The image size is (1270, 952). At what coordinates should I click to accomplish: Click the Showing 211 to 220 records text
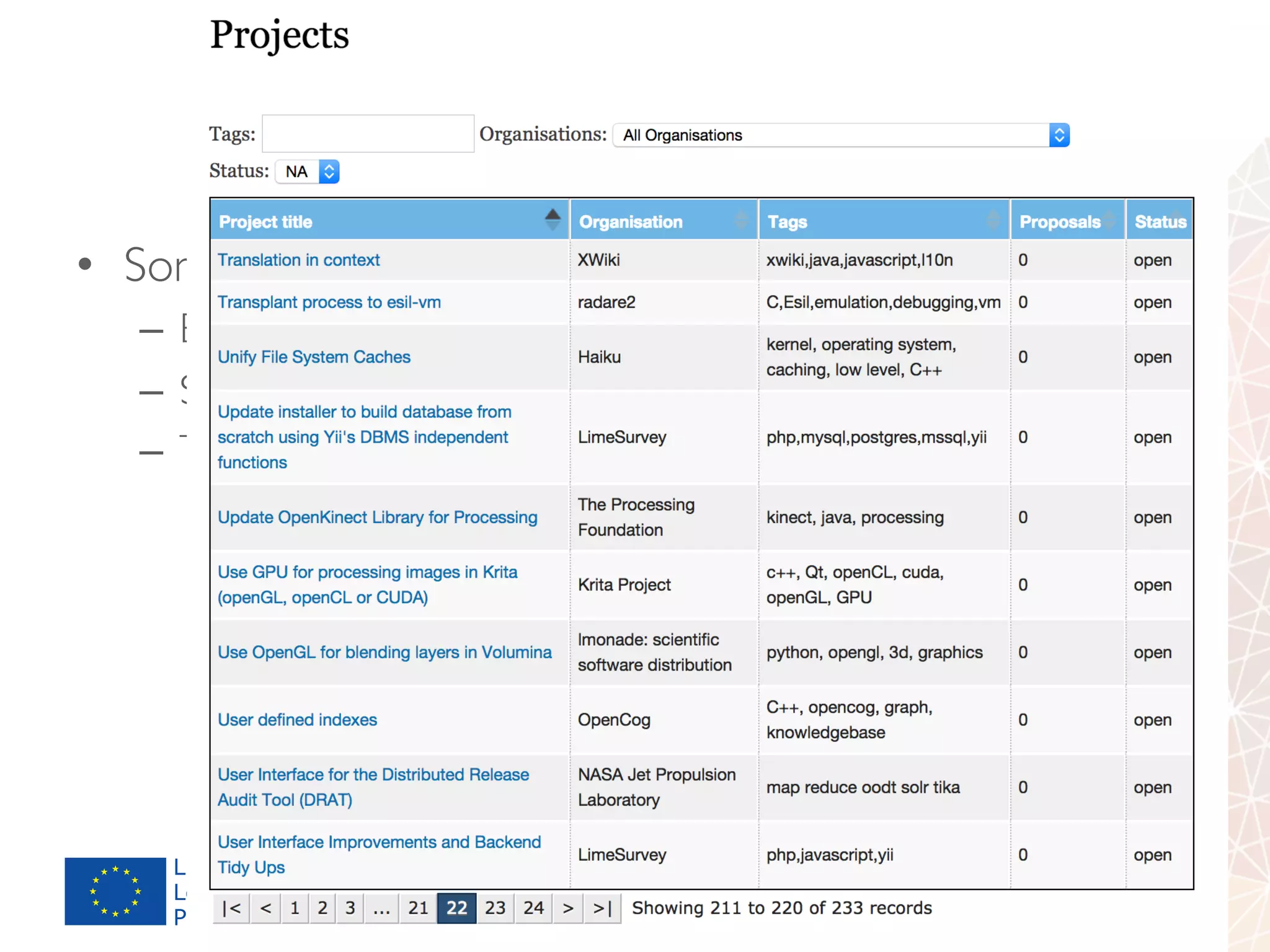pyautogui.click(x=782, y=908)
